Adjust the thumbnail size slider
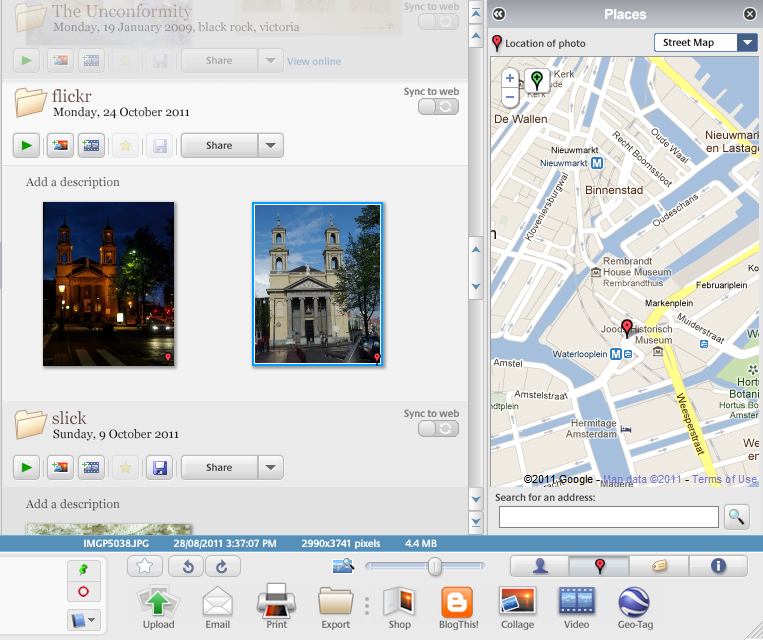This screenshot has height=640, width=763. (x=435, y=566)
